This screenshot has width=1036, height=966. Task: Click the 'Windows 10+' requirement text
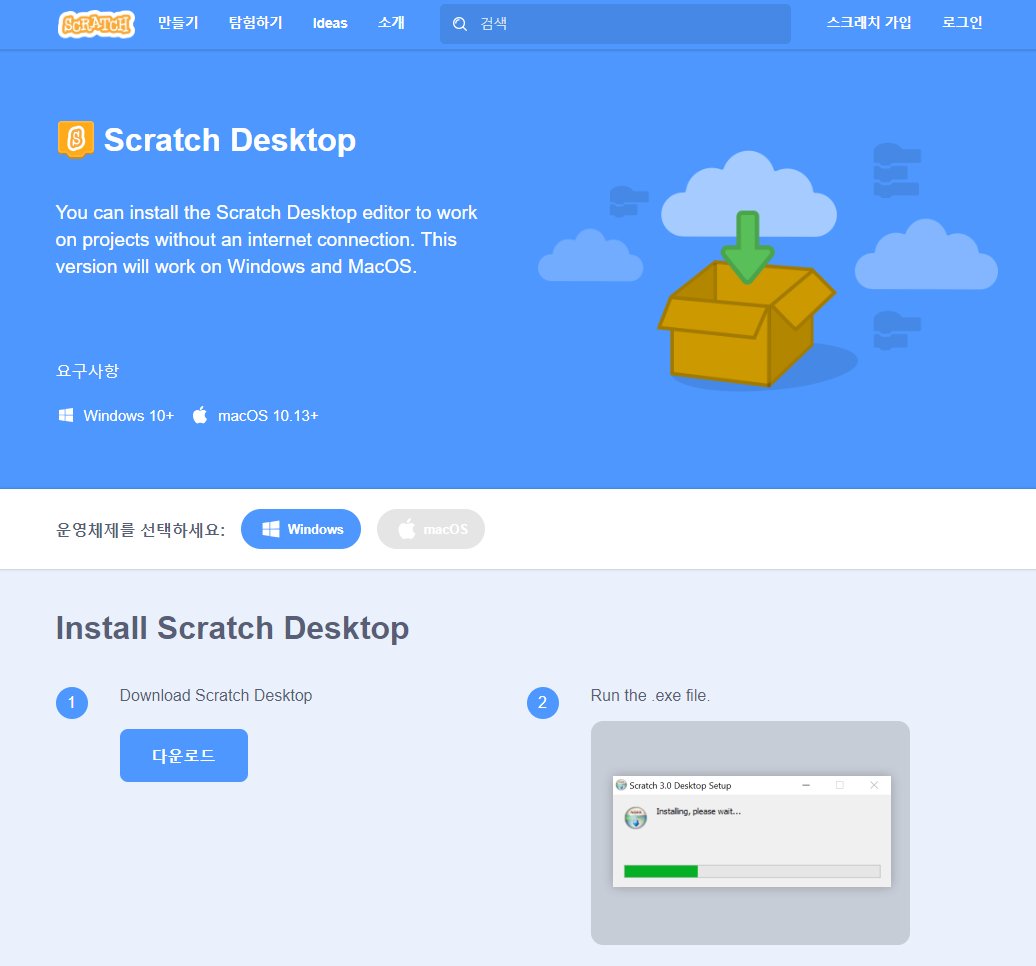coord(129,416)
